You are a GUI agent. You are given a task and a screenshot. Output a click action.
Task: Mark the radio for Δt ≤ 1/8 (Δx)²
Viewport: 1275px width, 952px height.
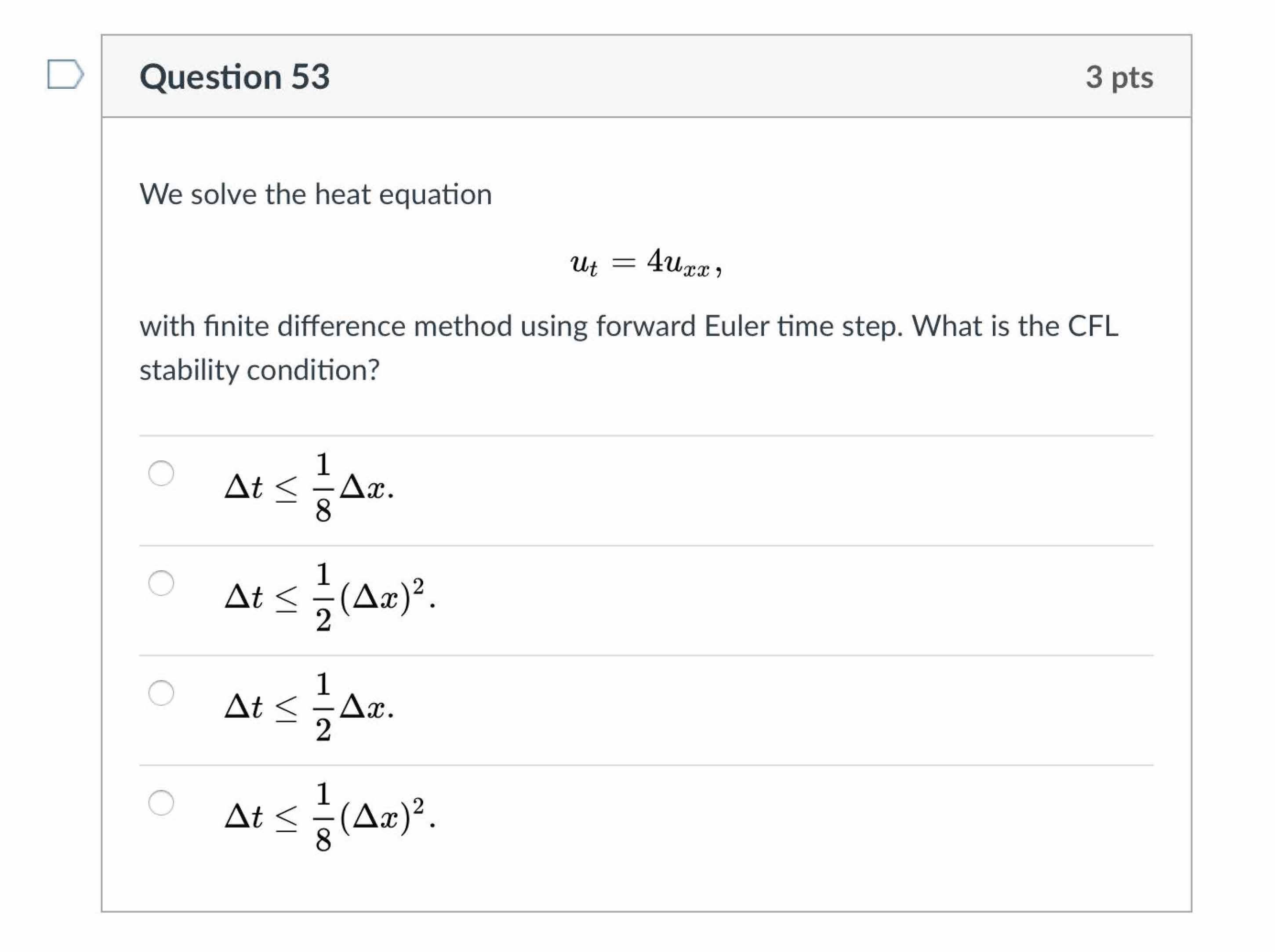click(161, 802)
